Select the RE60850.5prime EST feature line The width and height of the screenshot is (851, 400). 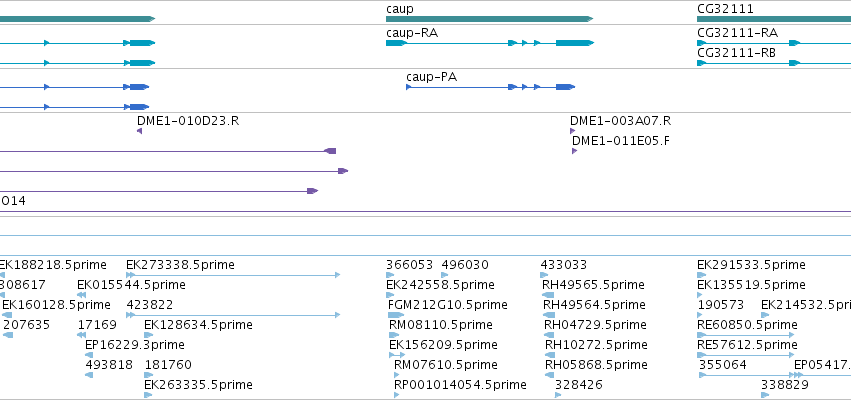(745, 335)
